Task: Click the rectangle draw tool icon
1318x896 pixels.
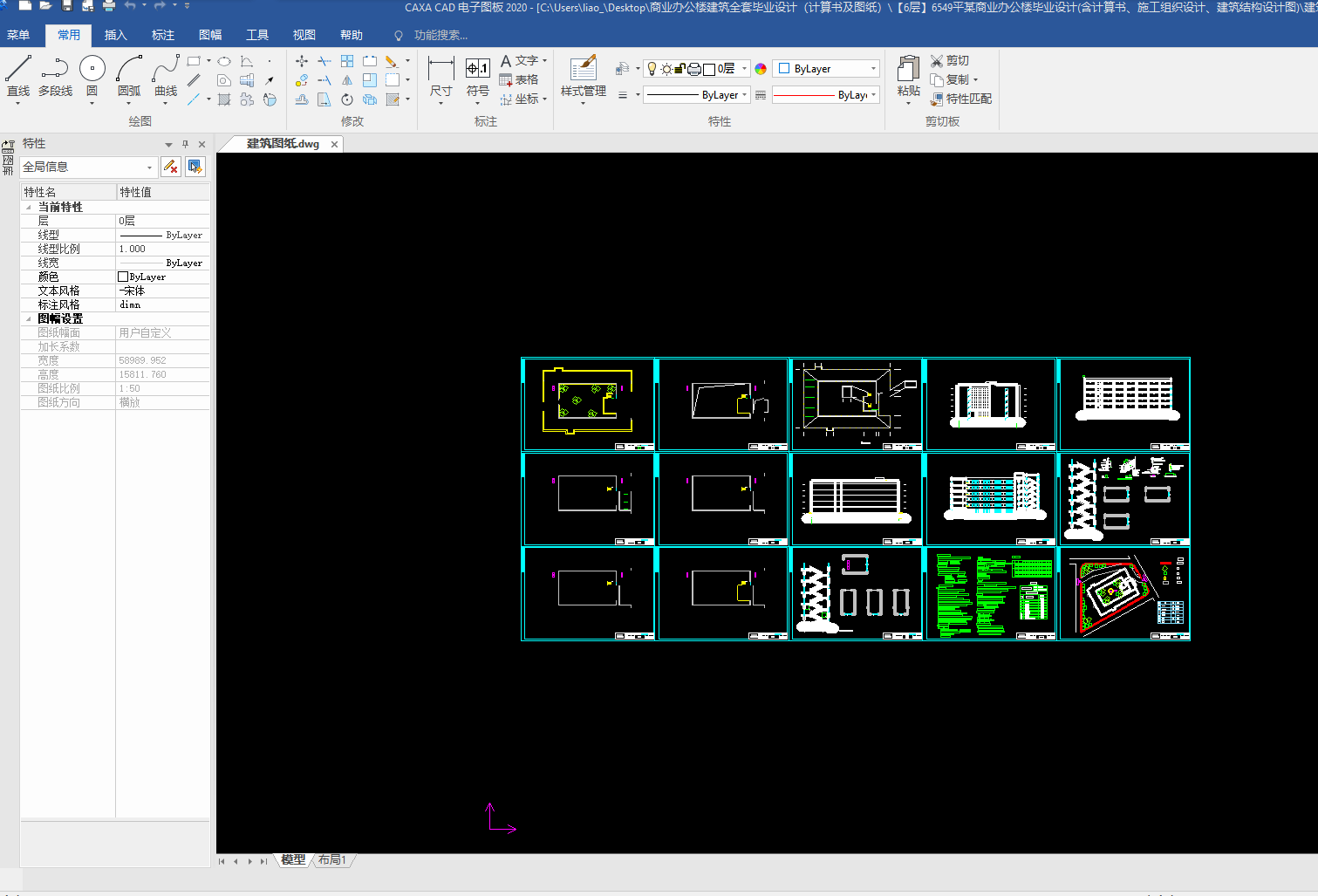Action: click(x=194, y=61)
